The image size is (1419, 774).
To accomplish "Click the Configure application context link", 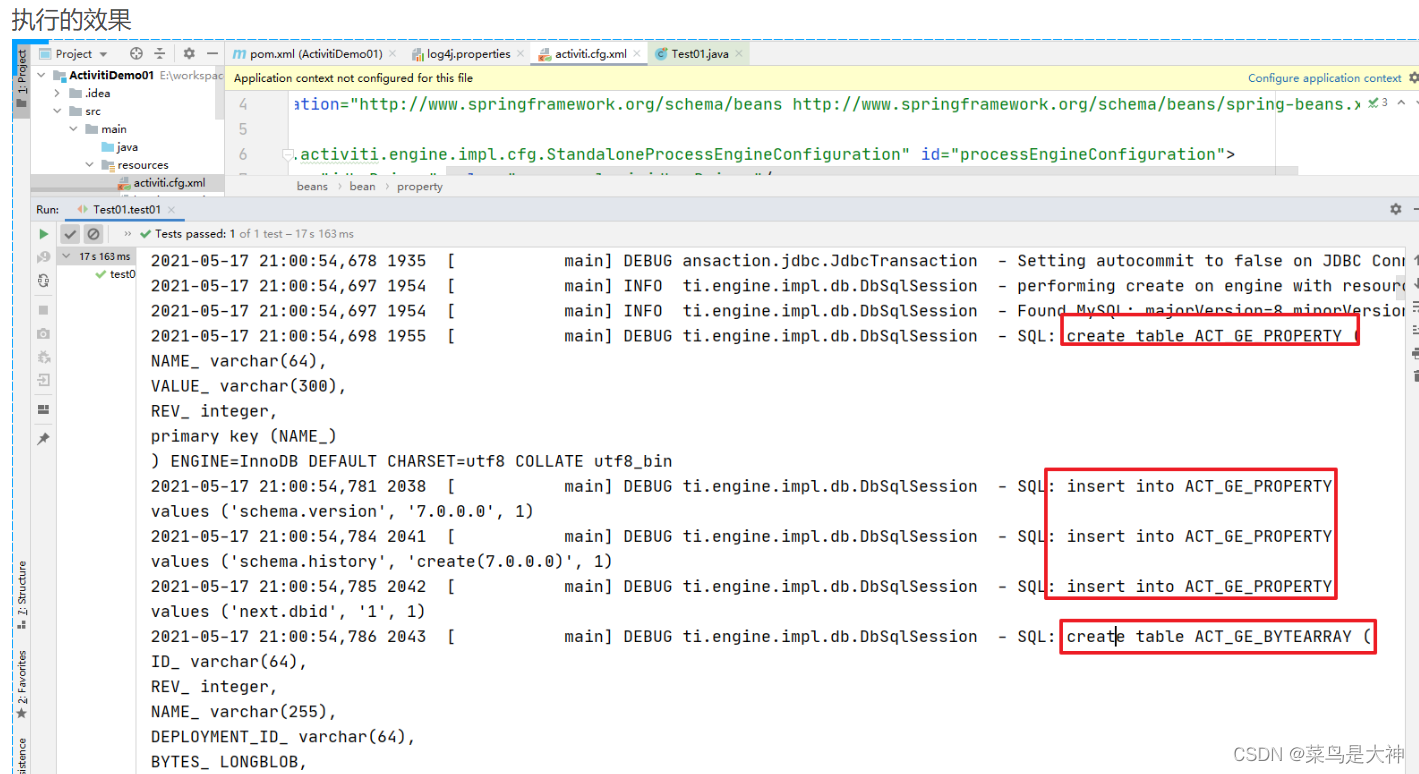I will 1324,77.
